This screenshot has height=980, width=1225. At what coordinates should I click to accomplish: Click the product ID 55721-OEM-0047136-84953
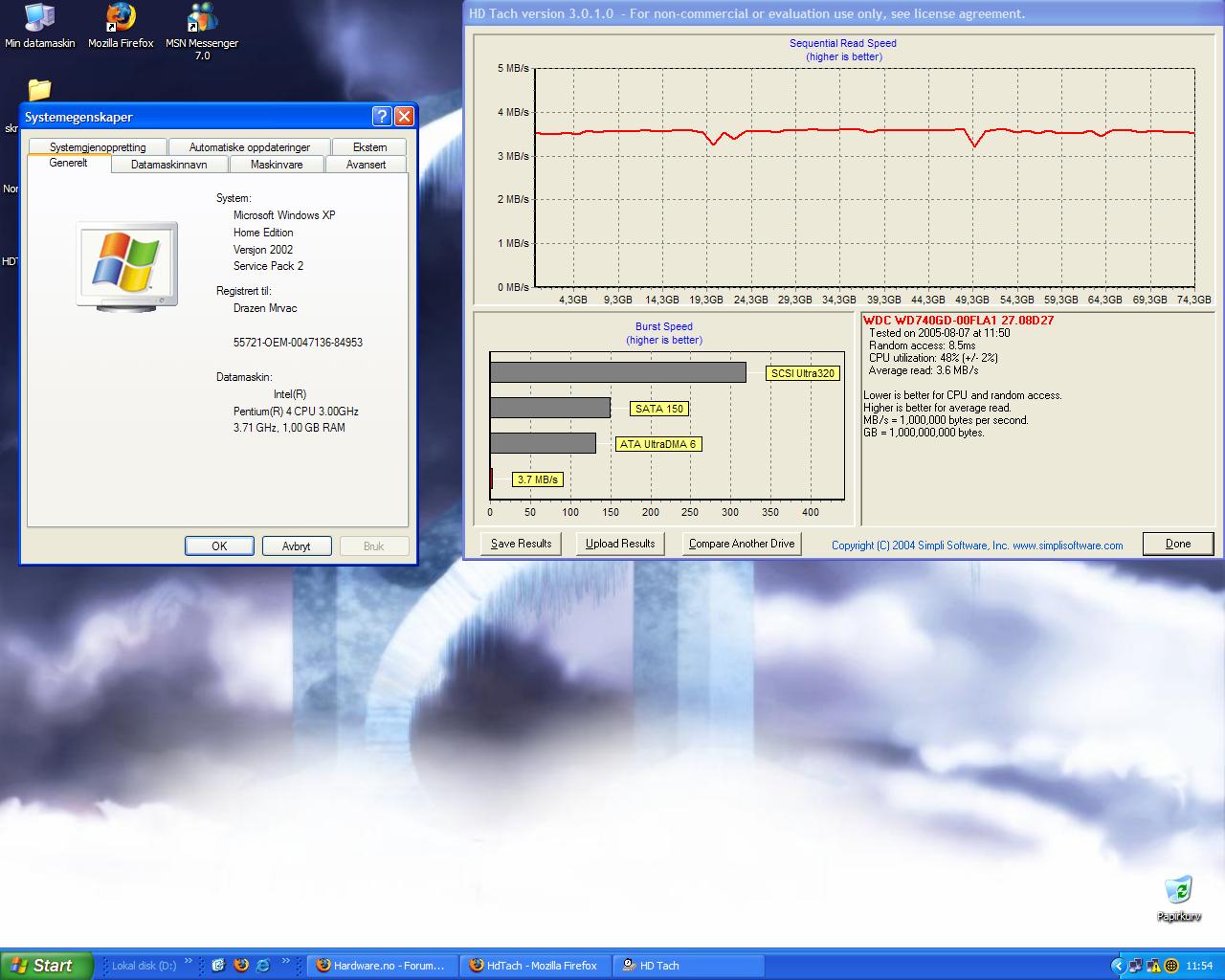pos(298,343)
